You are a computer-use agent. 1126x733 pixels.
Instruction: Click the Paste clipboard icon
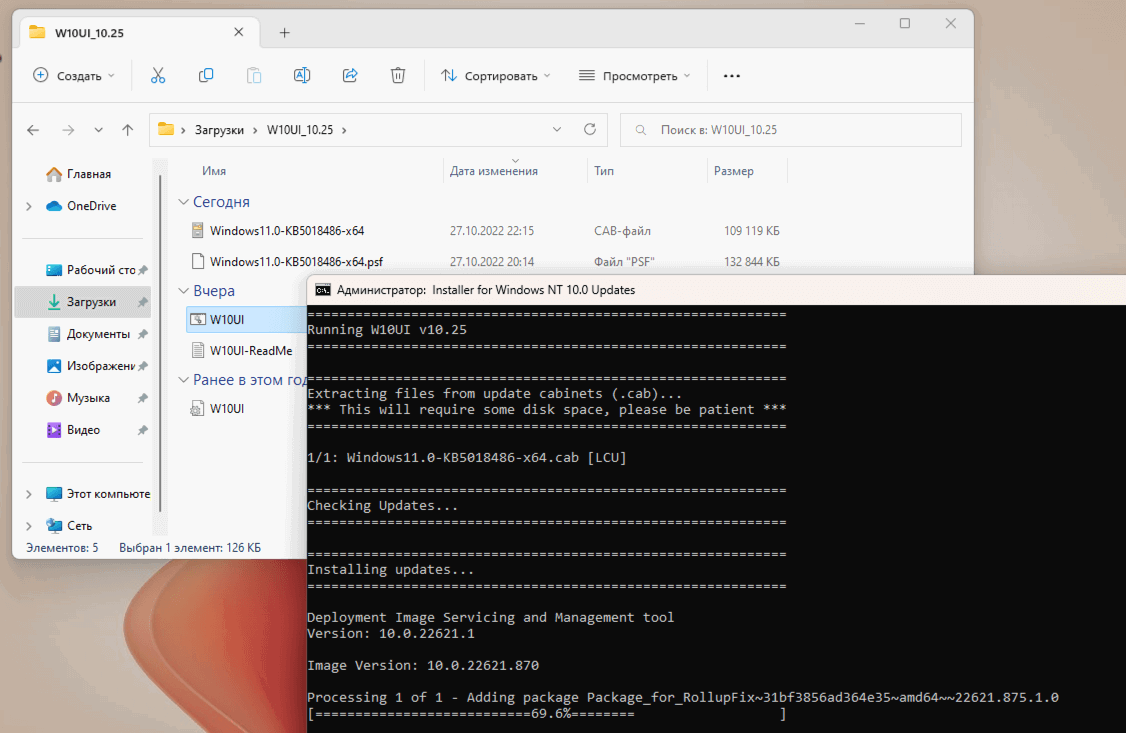(x=253, y=75)
